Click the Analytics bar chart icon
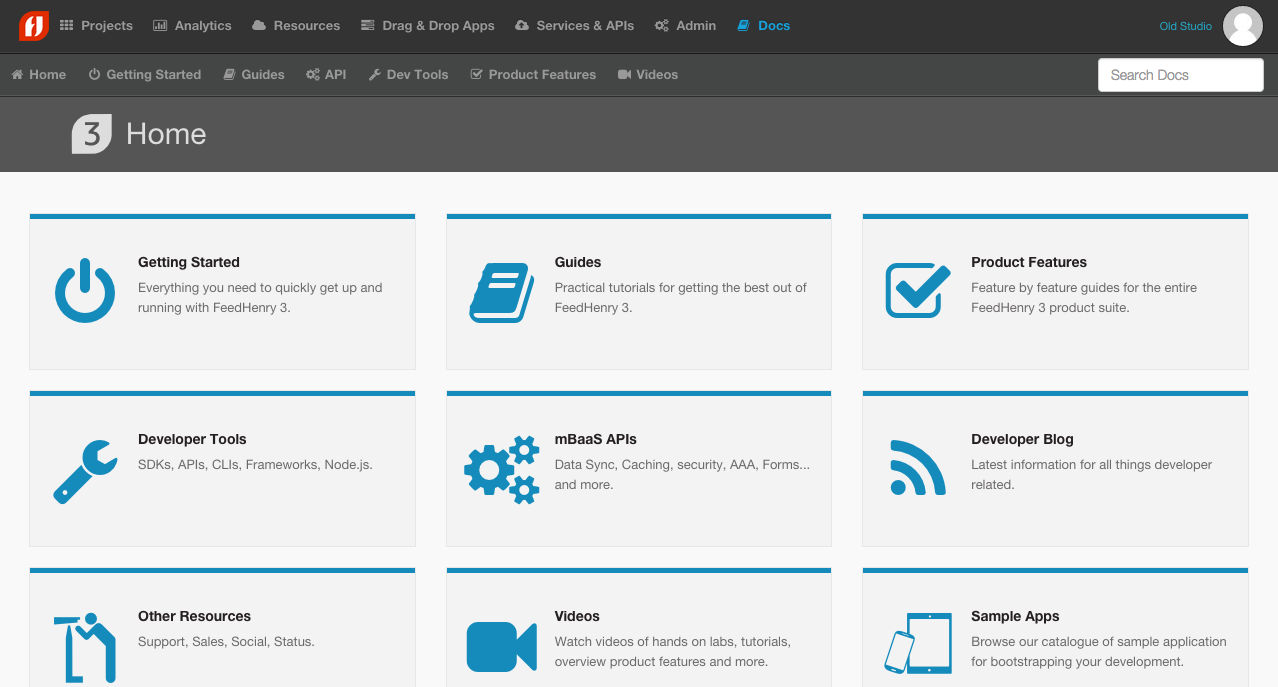Viewport: 1278px width, 687px height. pyautogui.click(x=160, y=26)
